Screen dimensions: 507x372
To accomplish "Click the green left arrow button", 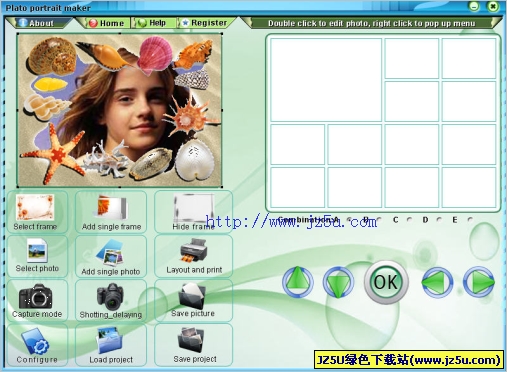I will tap(437, 282).
